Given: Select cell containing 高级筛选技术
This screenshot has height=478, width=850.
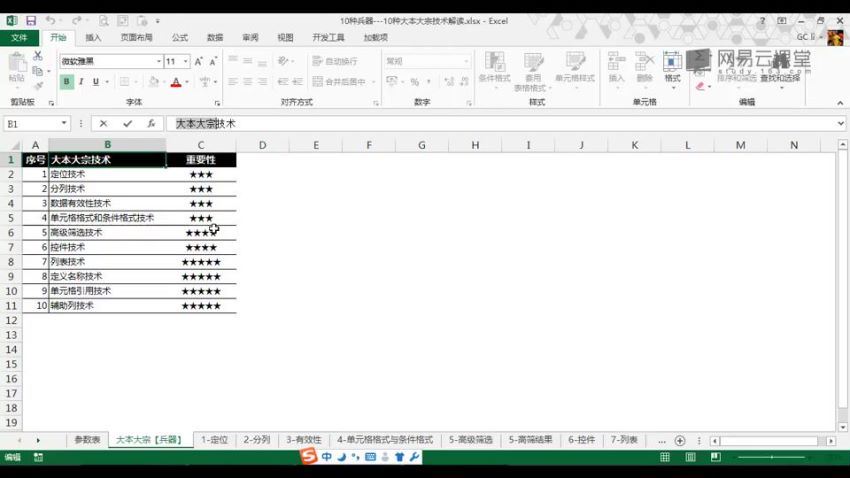Looking at the screenshot, I should coord(107,232).
